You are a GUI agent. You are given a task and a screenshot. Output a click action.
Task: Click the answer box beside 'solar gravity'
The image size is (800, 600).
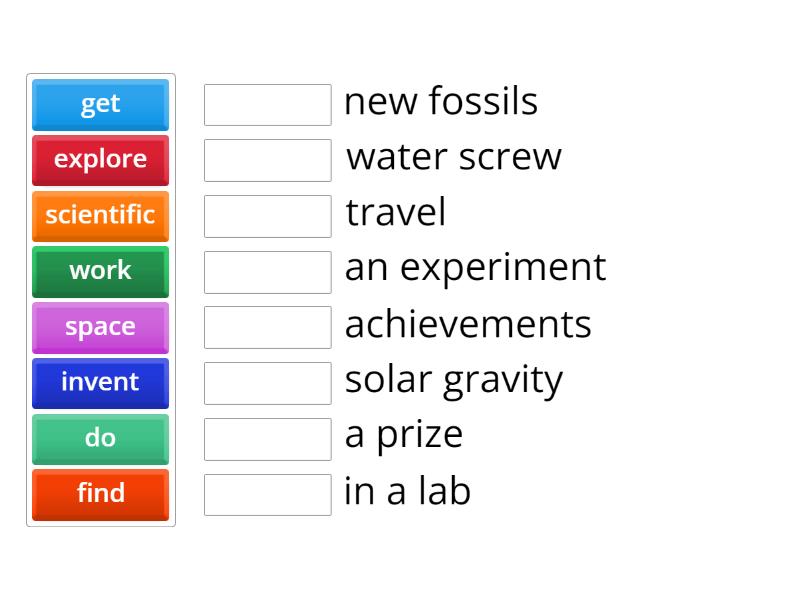tap(267, 382)
